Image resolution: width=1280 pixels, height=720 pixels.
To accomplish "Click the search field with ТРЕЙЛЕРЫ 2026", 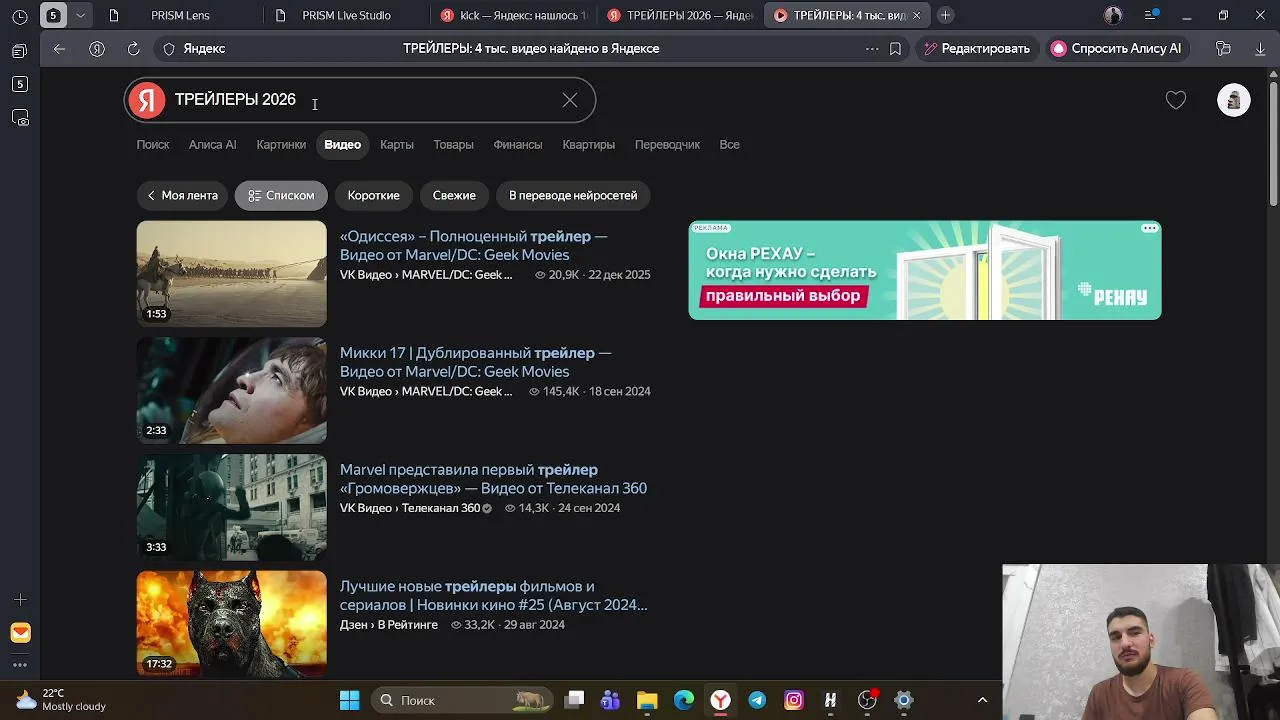I will coord(360,100).
